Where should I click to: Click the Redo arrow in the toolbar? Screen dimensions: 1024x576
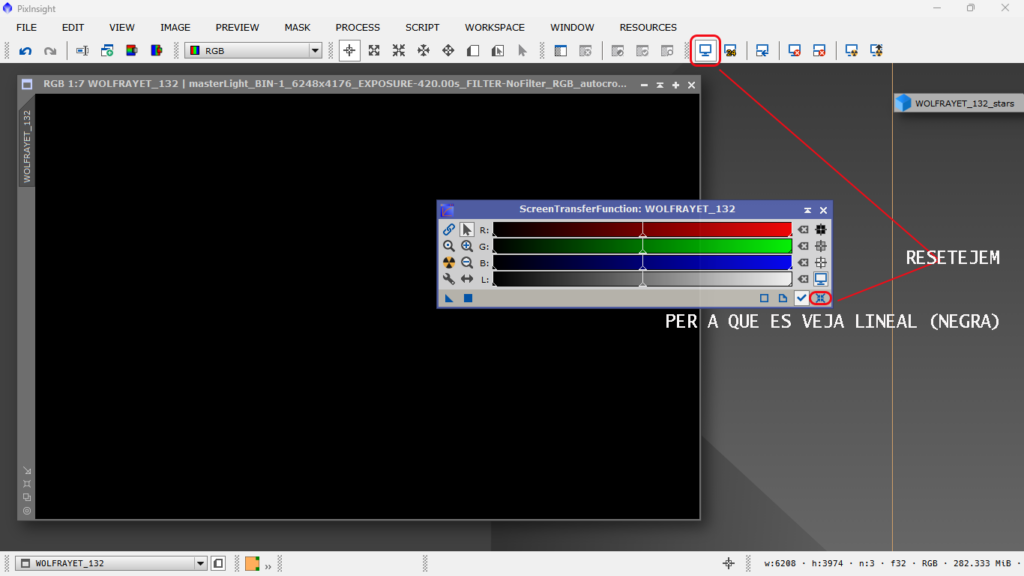pos(50,50)
